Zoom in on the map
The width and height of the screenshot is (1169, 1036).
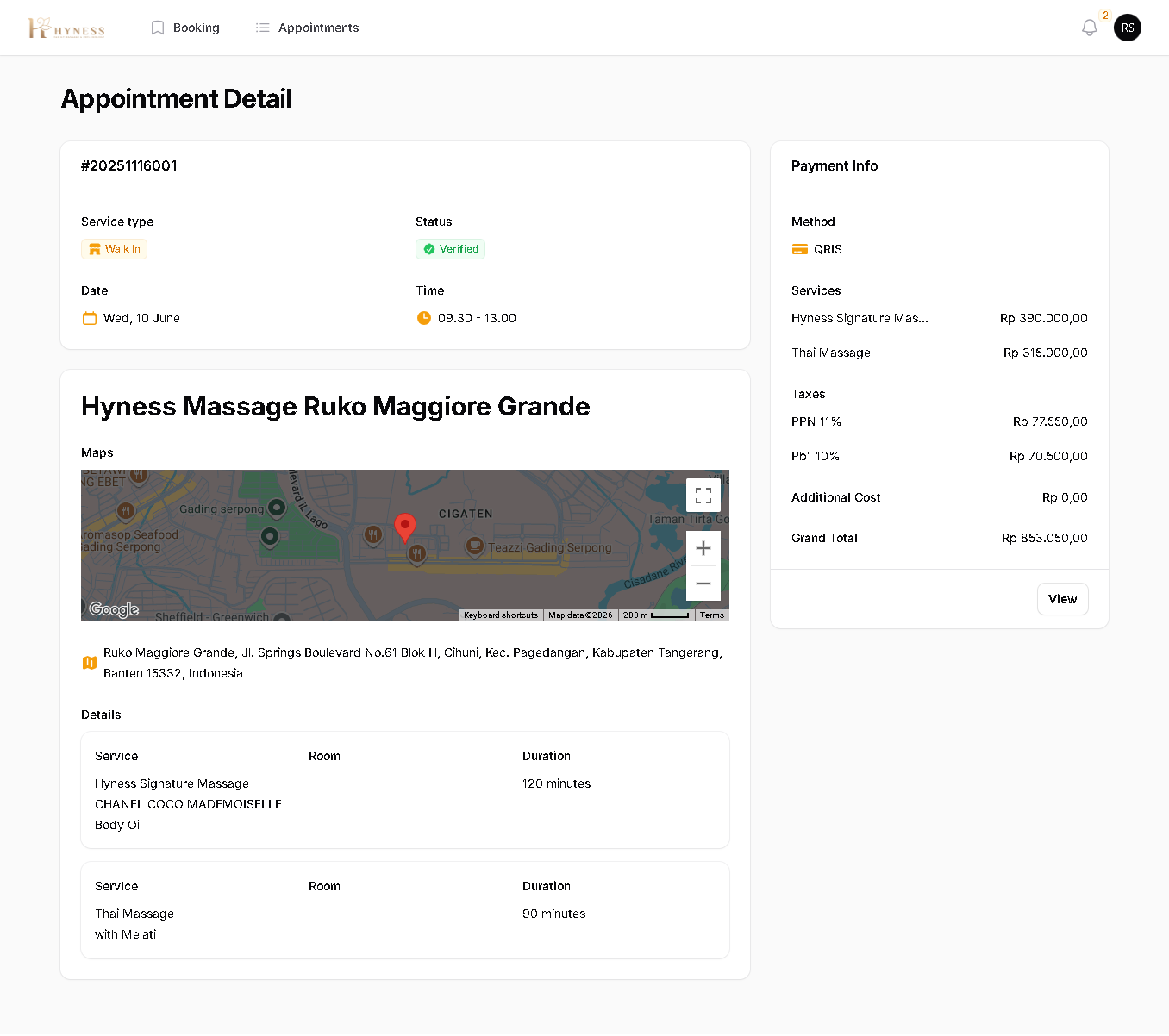[703, 548]
